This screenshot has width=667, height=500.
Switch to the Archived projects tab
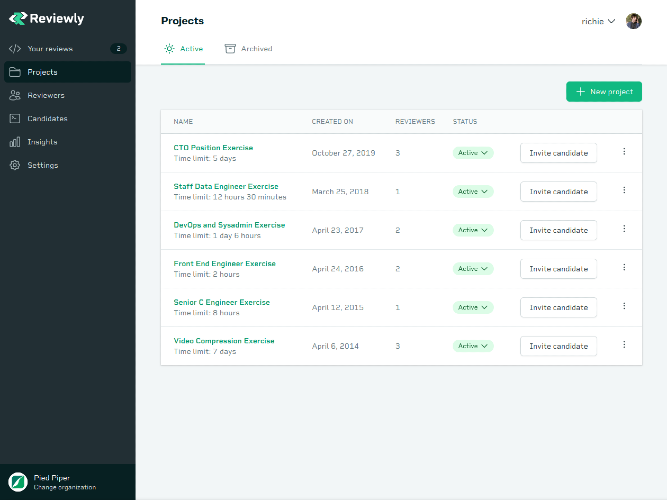(248, 49)
